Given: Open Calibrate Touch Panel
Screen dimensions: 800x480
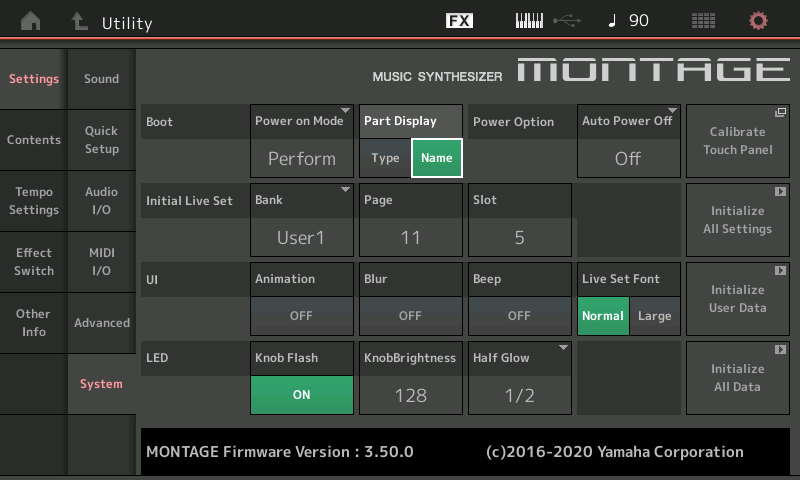Looking at the screenshot, I should pyautogui.click(x=737, y=141).
